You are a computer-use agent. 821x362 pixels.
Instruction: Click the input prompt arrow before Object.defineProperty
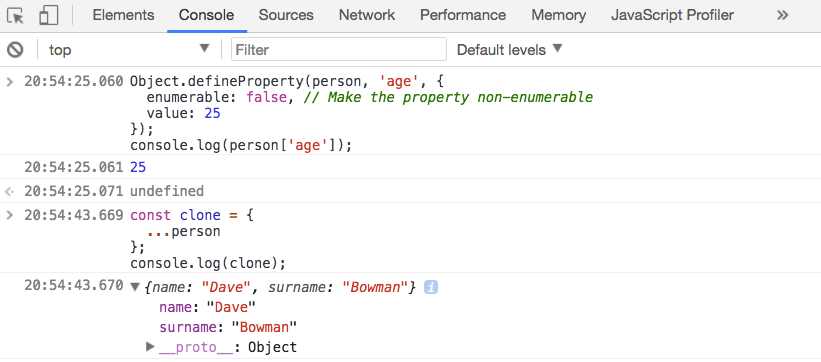click(9, 81)
